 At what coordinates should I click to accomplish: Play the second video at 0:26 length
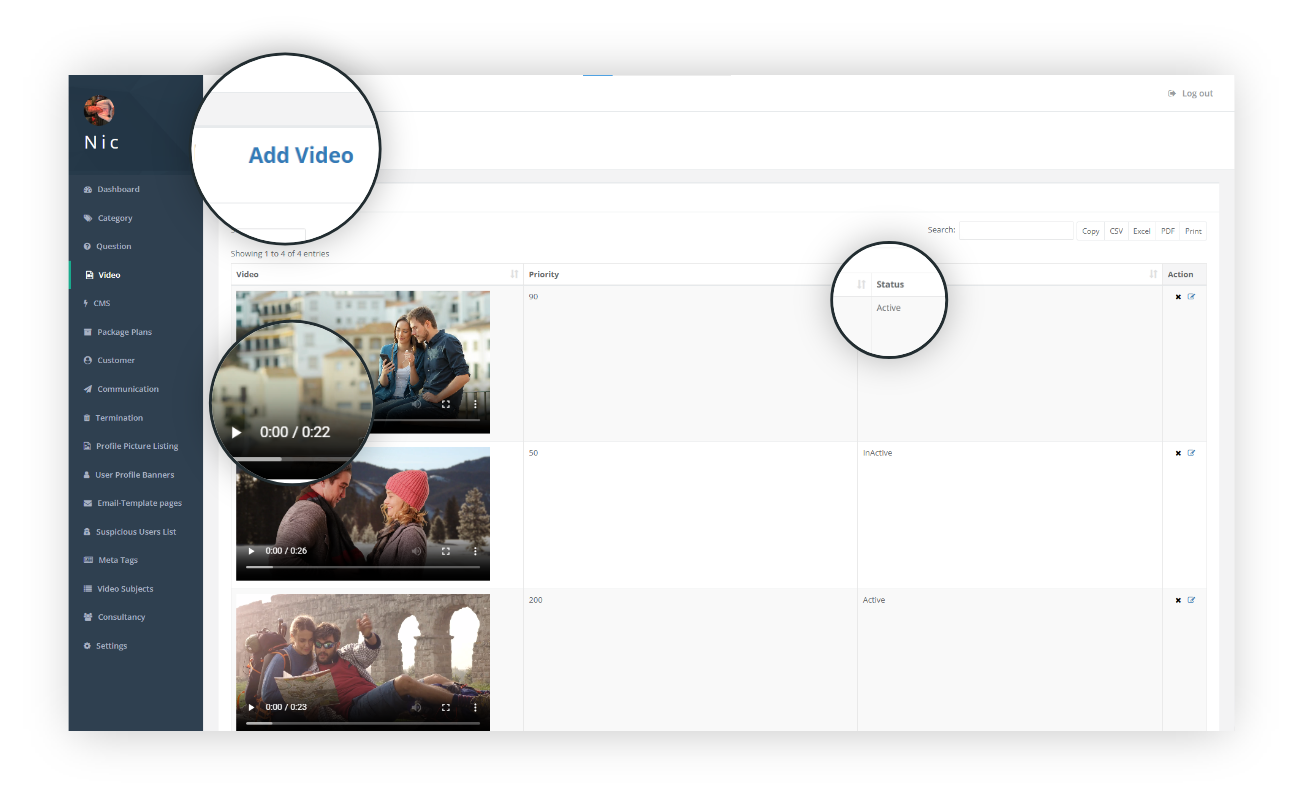(x=251, y=551)
